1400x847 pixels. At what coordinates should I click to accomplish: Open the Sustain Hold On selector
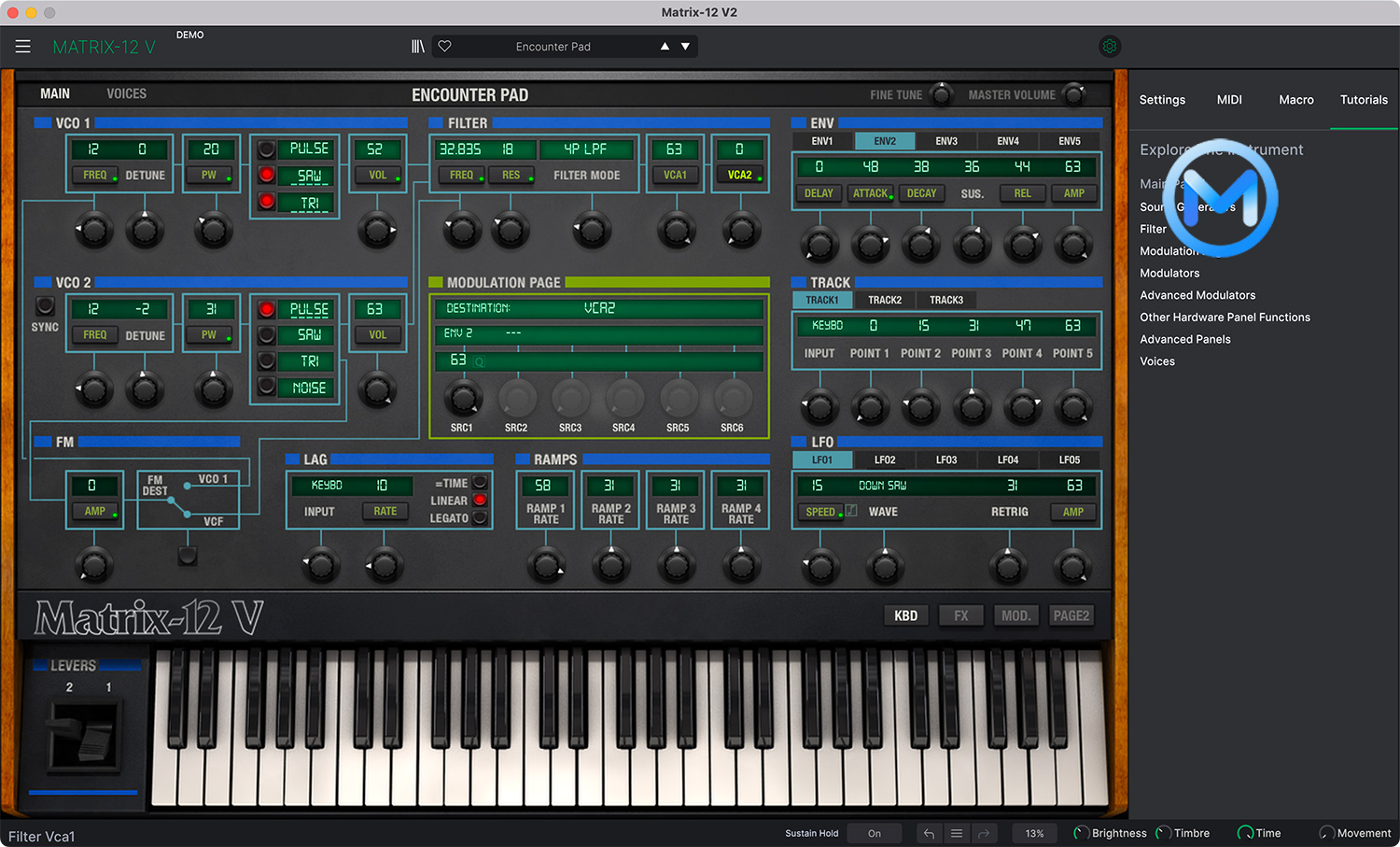tap(875, 834)
